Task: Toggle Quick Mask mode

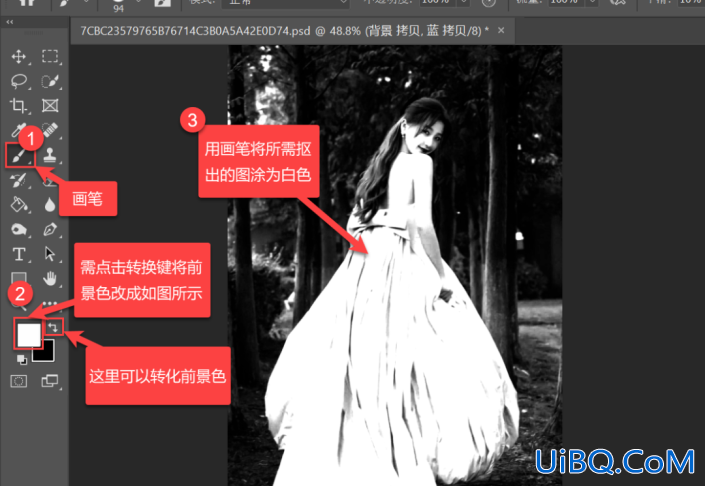Action: click(x=18, y=381)
